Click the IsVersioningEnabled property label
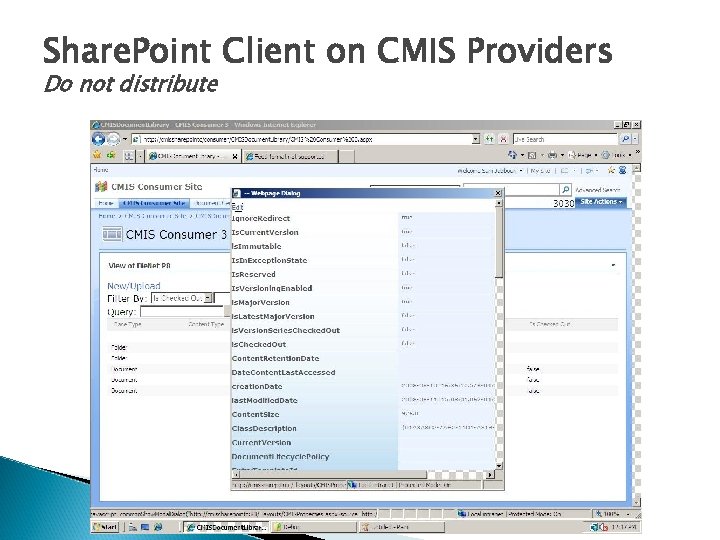This screenshot has width=720, height=540. point(272,288)
